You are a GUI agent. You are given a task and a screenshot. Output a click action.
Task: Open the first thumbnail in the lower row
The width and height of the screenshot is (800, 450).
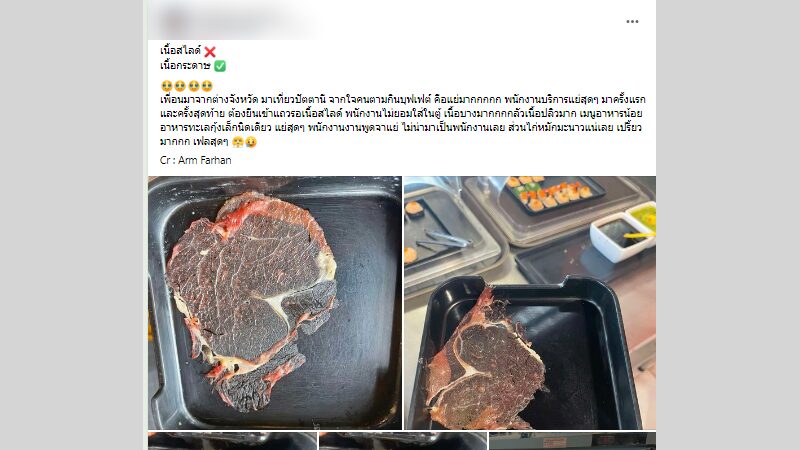pos(233,441)
